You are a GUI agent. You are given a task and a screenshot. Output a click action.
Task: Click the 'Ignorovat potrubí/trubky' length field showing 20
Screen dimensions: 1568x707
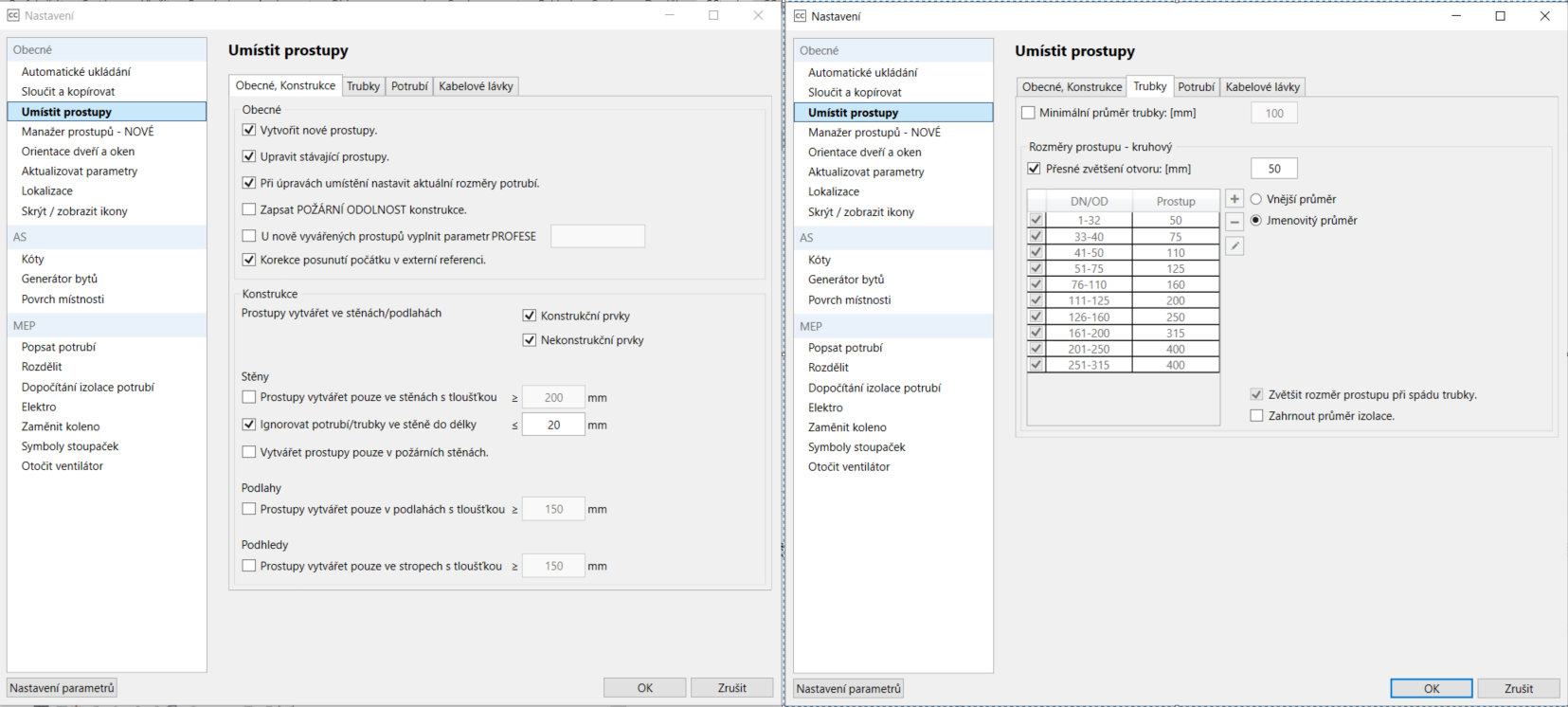(553, 426)
